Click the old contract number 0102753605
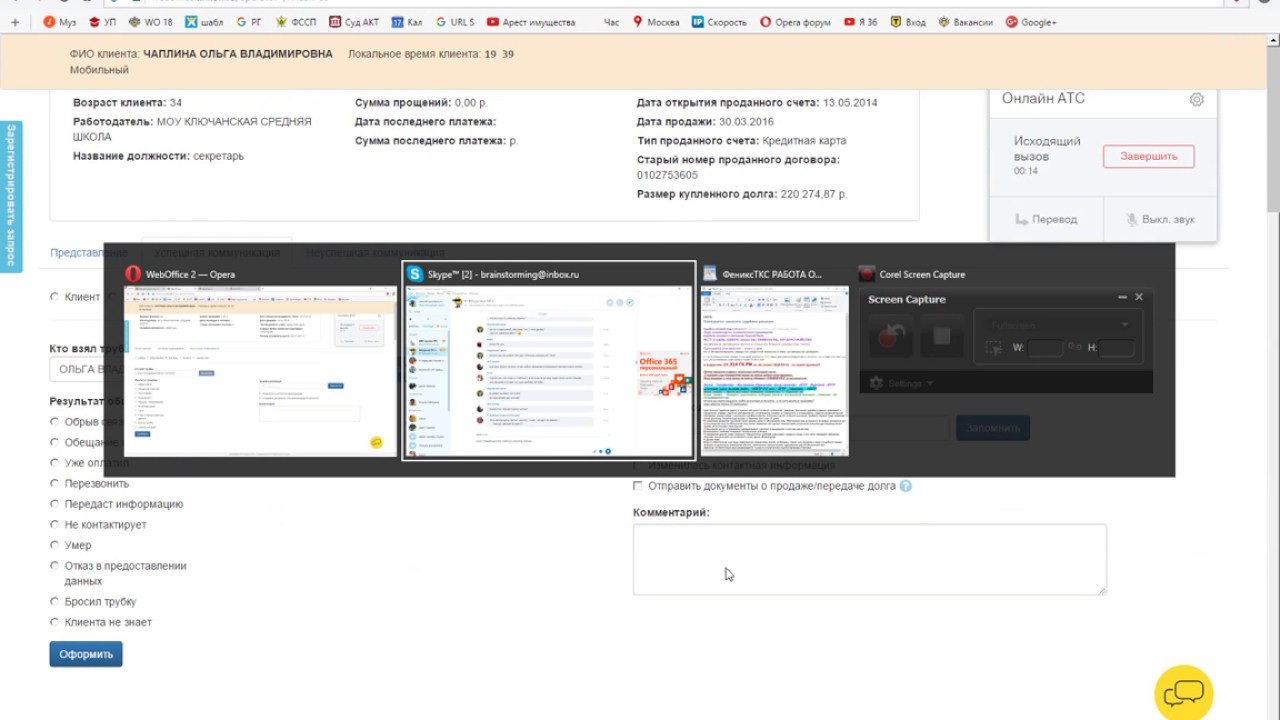Viewport: 1280px width, 720px height. click(667, 175)
